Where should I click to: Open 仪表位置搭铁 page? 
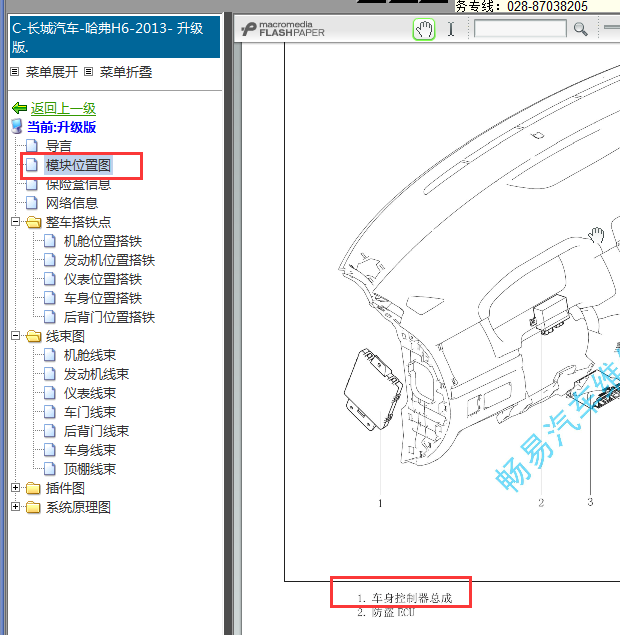pyautogui.click(x=103, y=279)
